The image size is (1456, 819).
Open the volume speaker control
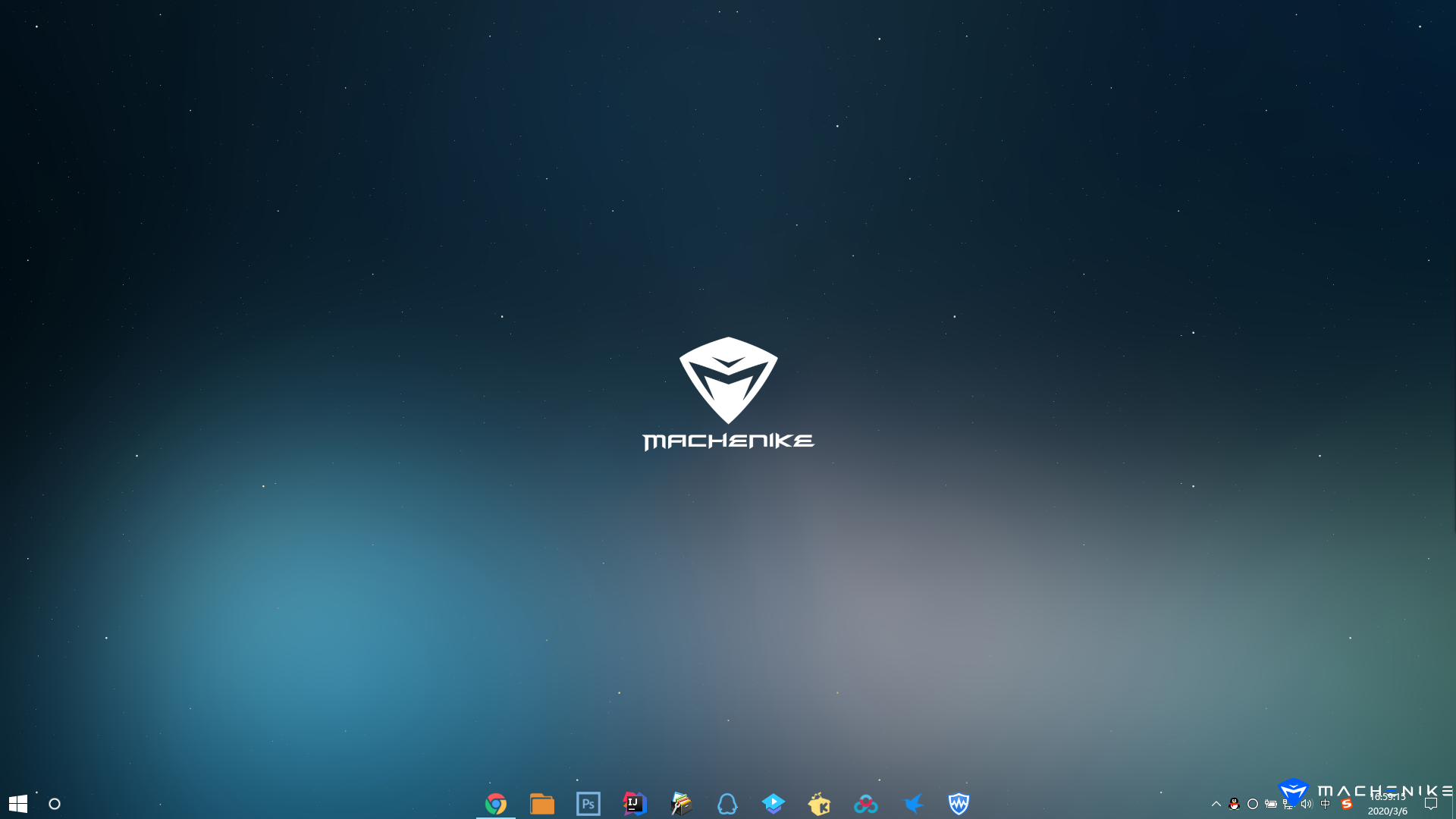pyautogui.click(x=1307, y=804)
